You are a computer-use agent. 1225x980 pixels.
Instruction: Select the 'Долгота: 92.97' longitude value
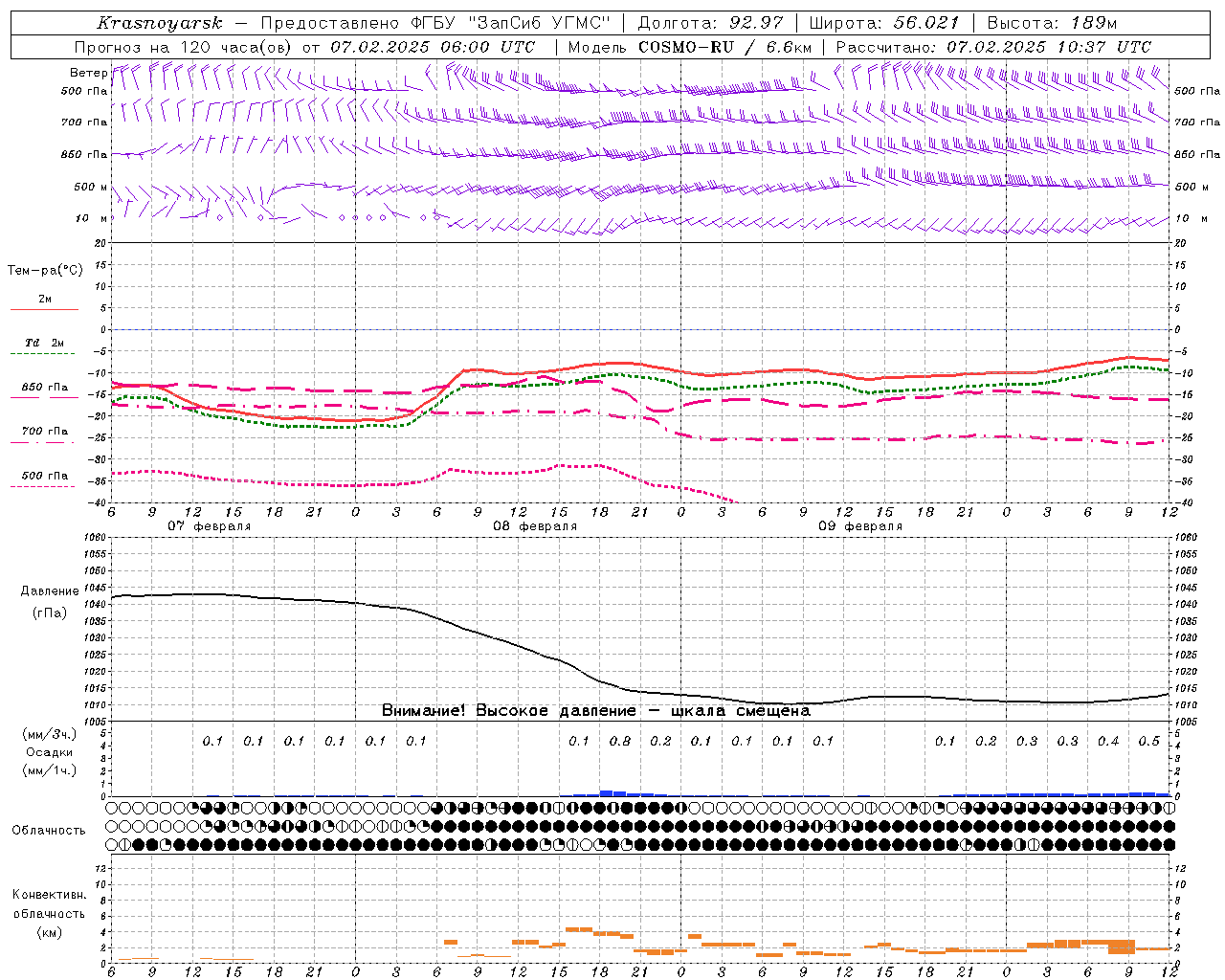710,23
